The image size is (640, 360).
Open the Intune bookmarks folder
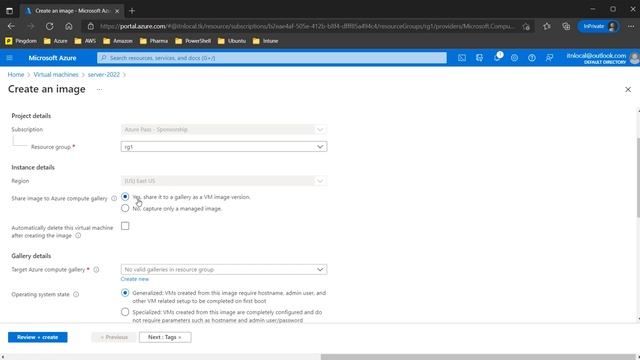266,41
